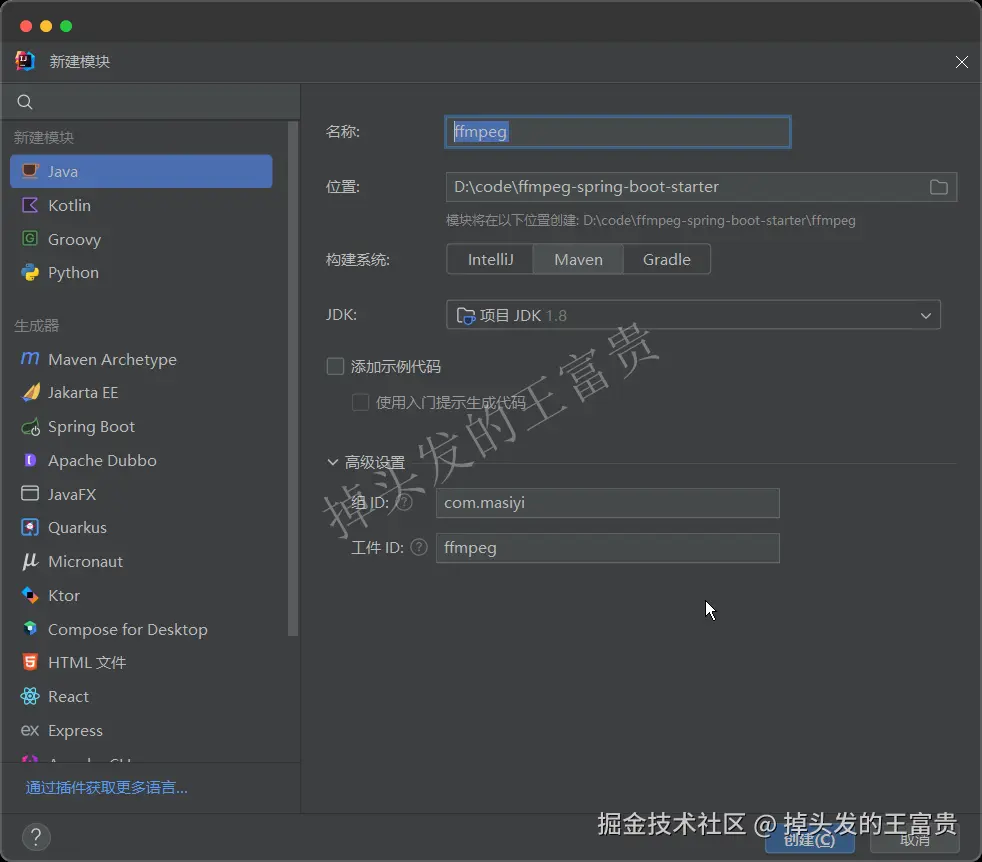Select the Ktor generator icon
Viewport: 982px width, 862px height.
click(x=29, y=595)
